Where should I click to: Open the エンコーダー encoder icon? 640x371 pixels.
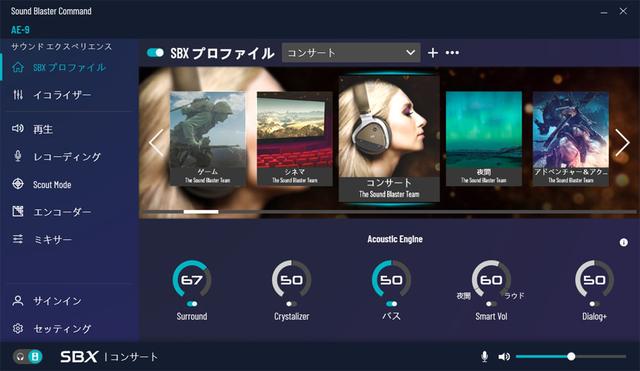pyautogui.click(x=18, y=211)
